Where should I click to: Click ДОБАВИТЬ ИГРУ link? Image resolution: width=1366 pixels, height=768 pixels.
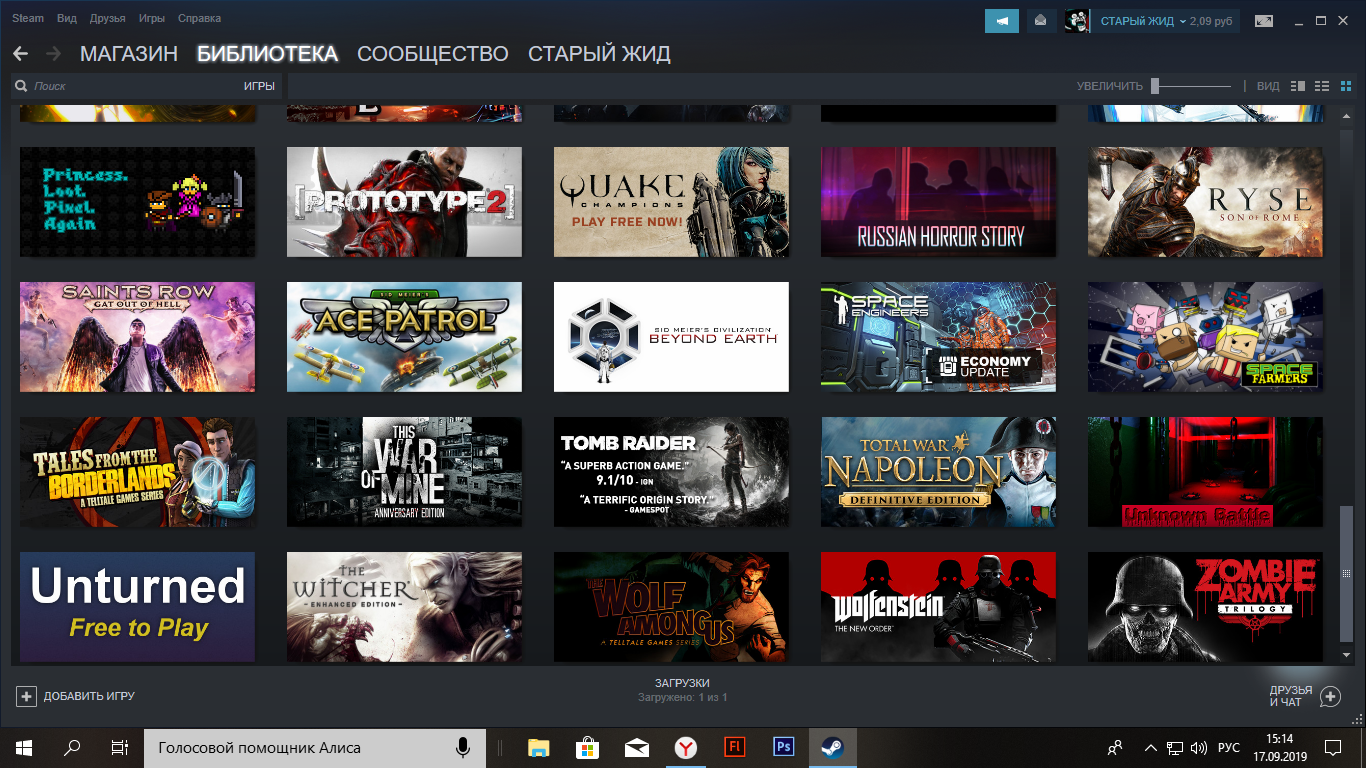coord(89,696)
